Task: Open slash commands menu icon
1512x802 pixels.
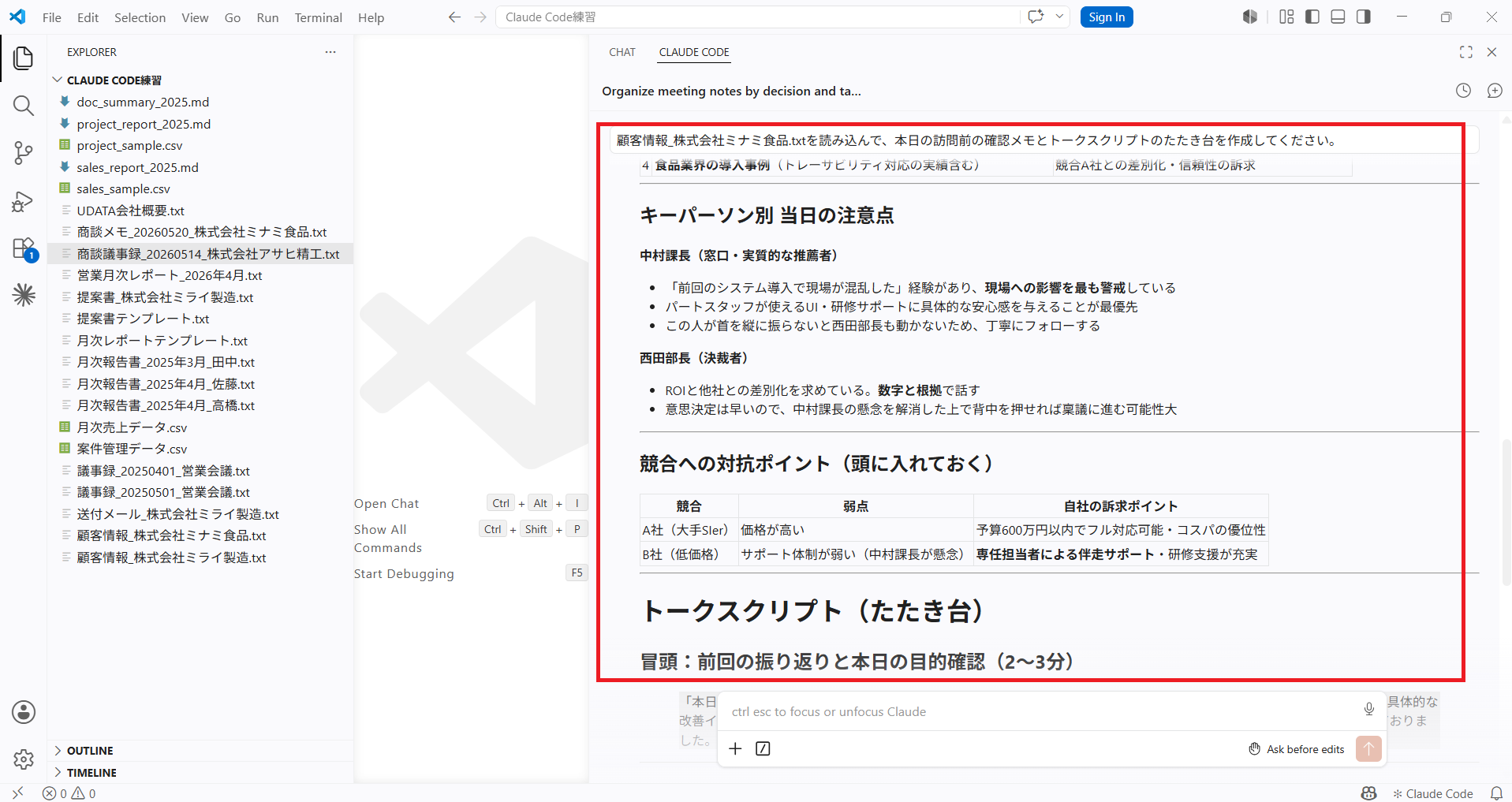Action: pyautogui.click(x=763, y=748)
